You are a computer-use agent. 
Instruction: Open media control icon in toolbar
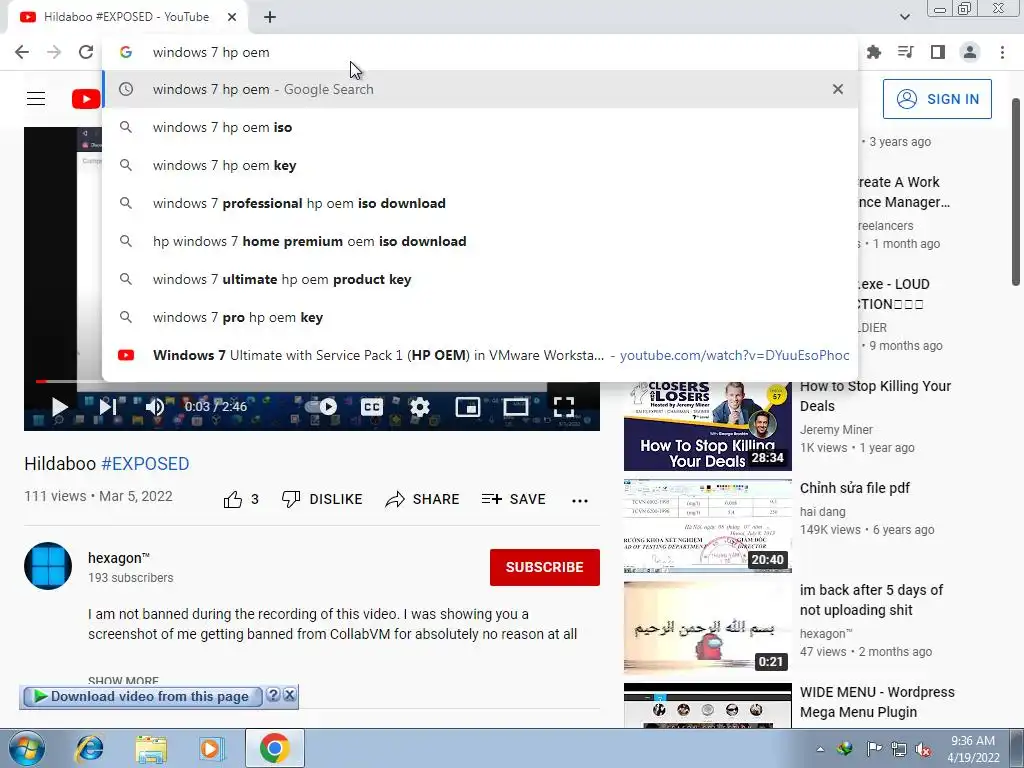pyautogui.click(x=906, y=52)
